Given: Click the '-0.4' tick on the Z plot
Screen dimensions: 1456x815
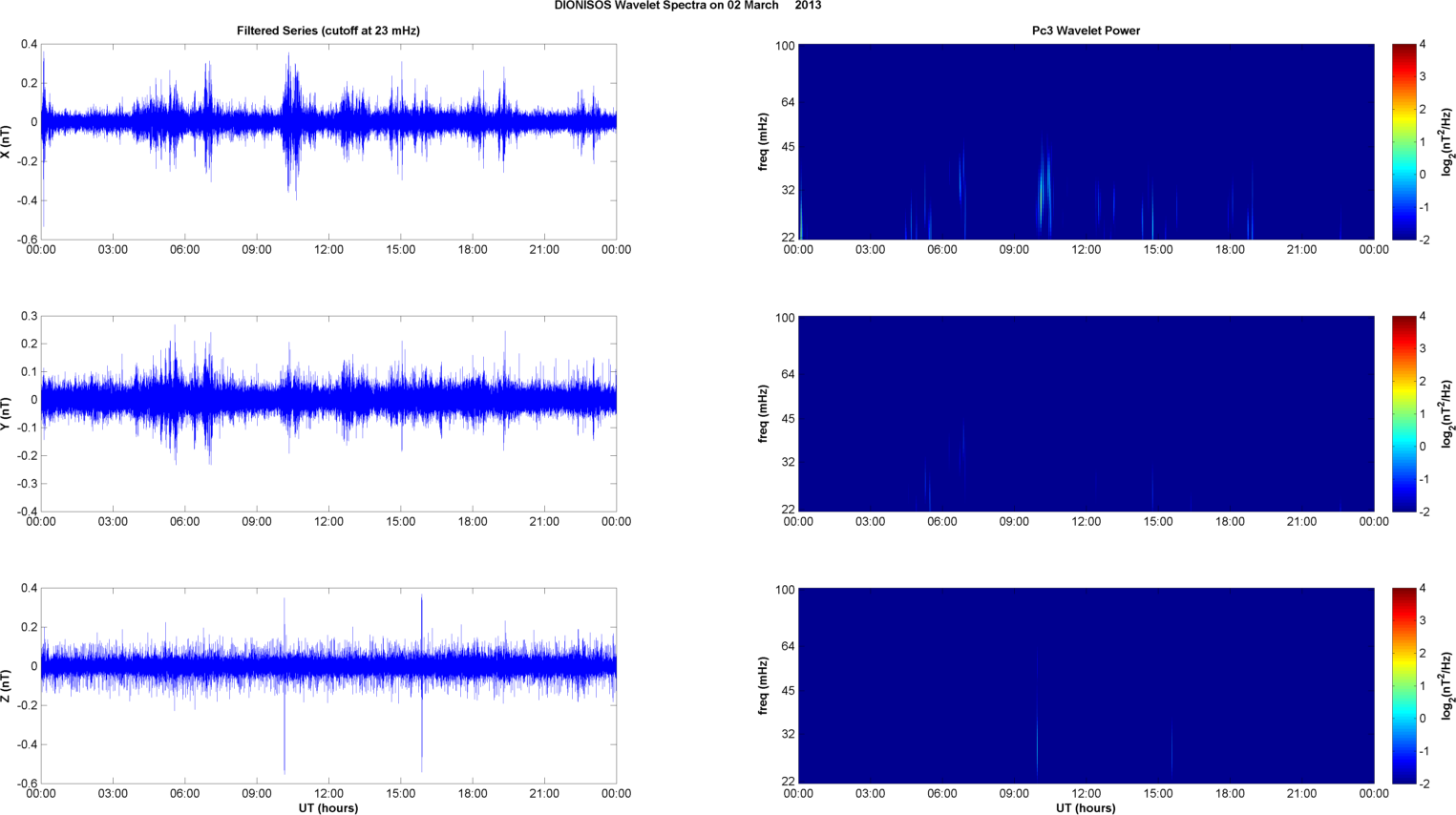Looking at the screenshot, I should 27,744.
